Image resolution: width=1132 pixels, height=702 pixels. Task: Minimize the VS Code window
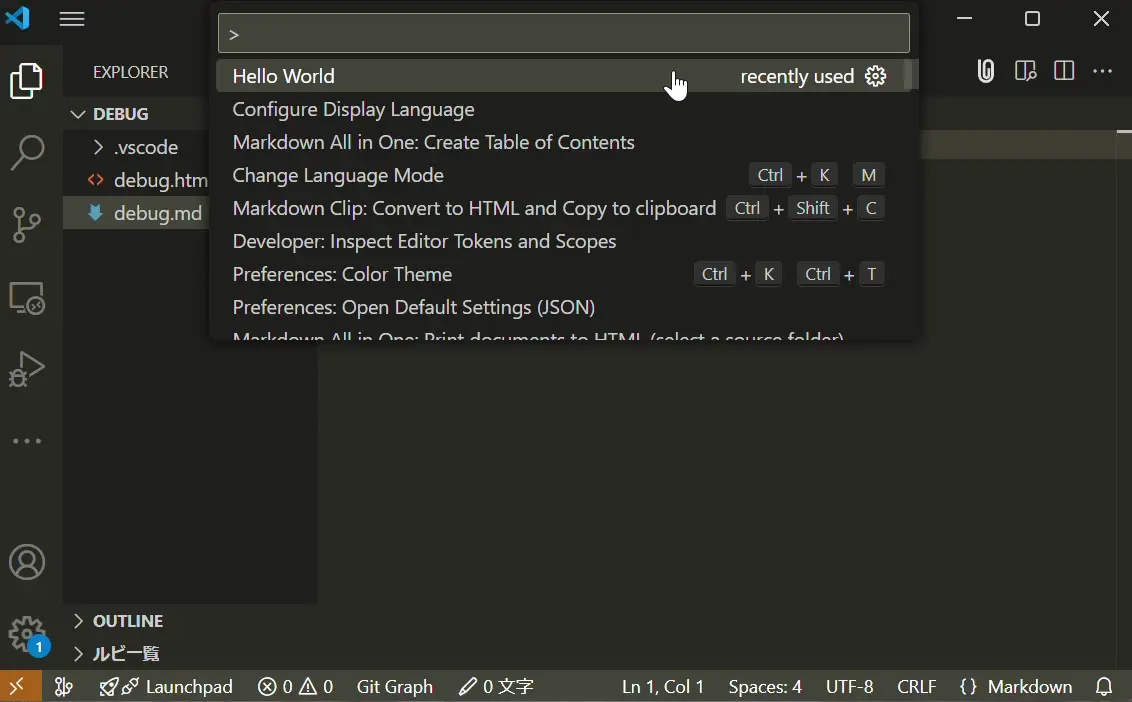[965, 18]
